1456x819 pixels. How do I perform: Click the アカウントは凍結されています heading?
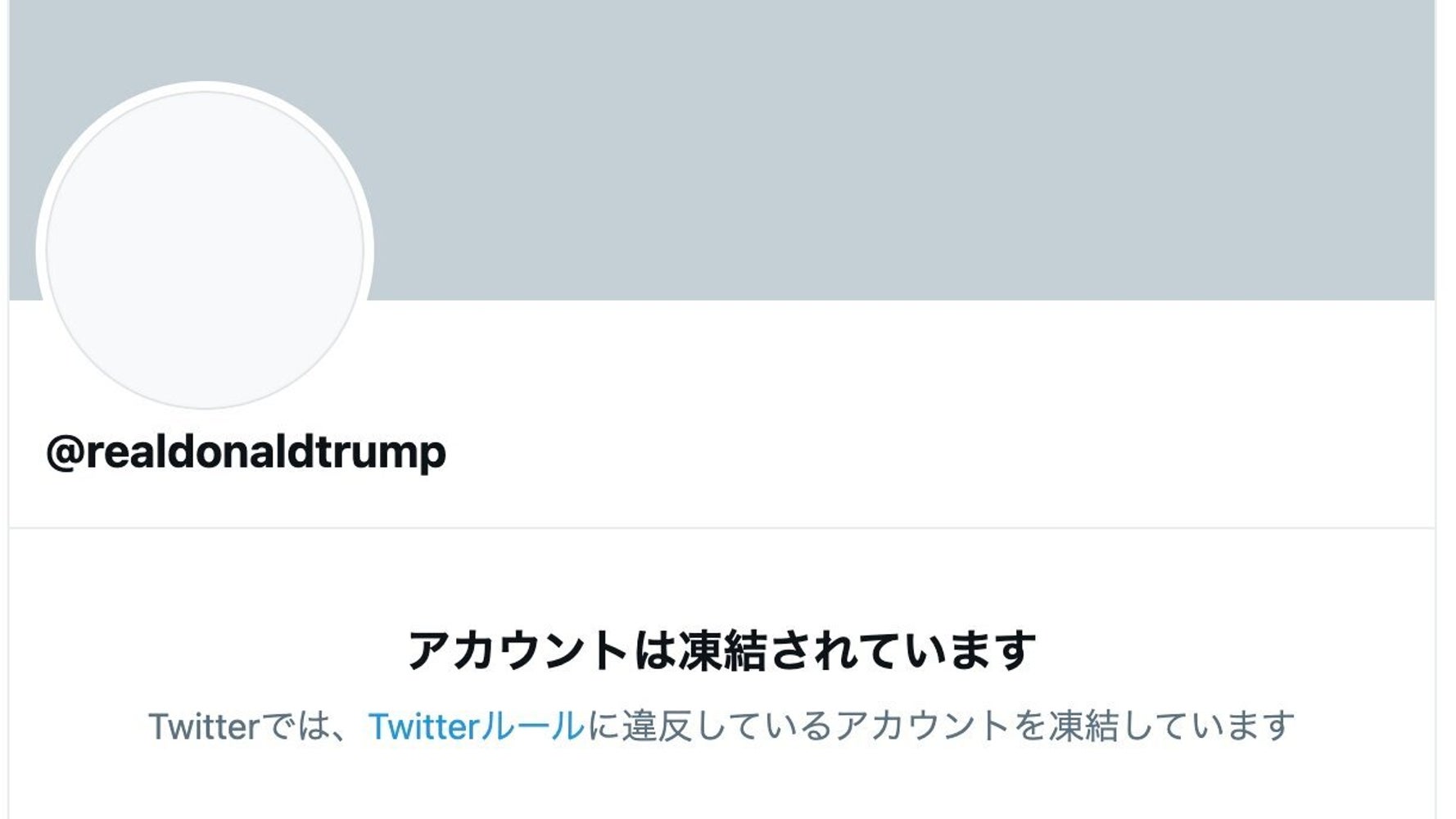(x=721, y=651)
